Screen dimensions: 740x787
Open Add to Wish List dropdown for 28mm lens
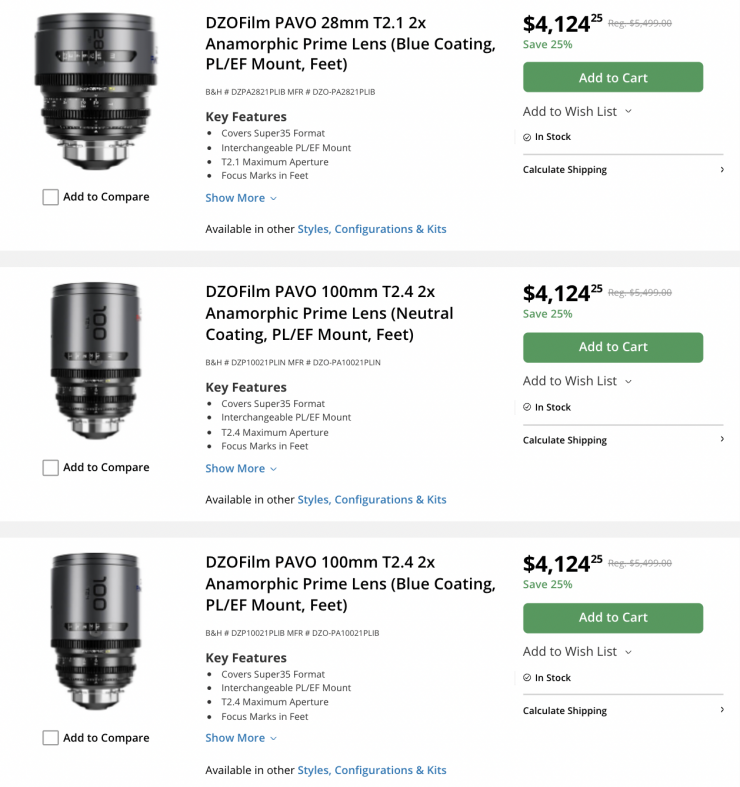tap(577, 111)
